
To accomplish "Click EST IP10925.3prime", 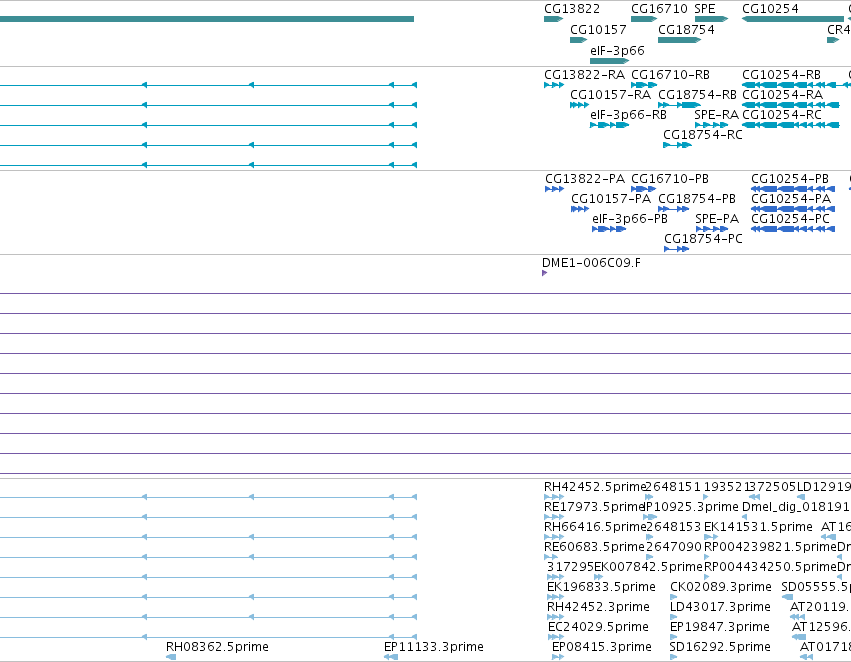I will [x=691, y=507].
